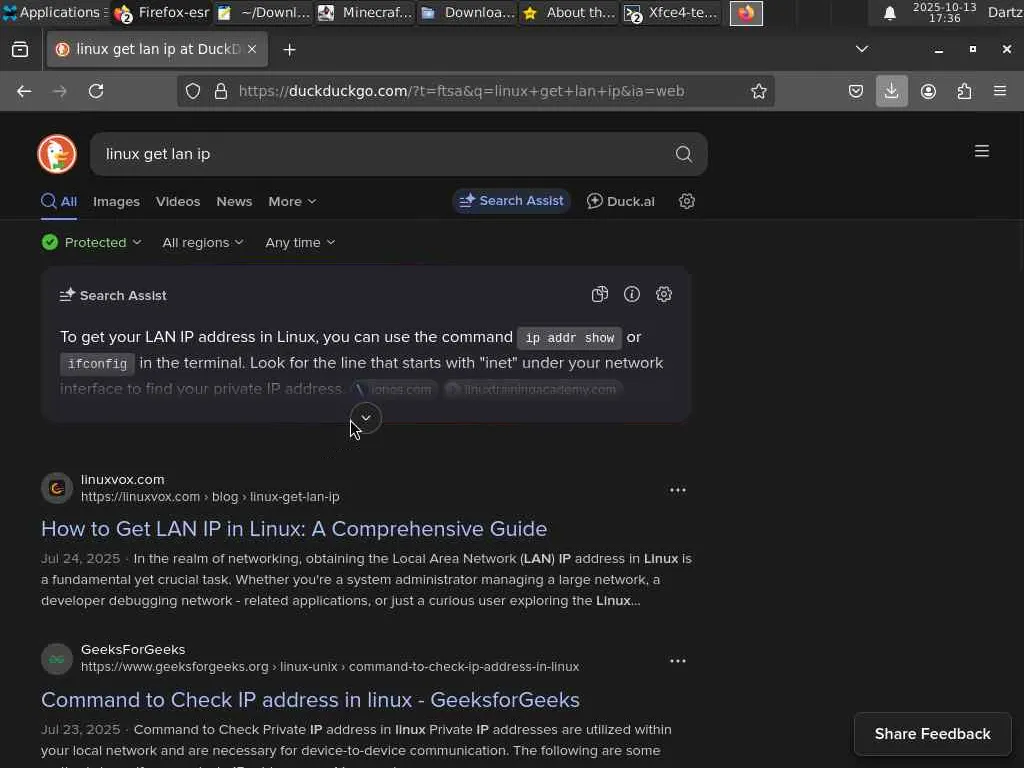
Task: Reload the current page
Action: point(96,91)
